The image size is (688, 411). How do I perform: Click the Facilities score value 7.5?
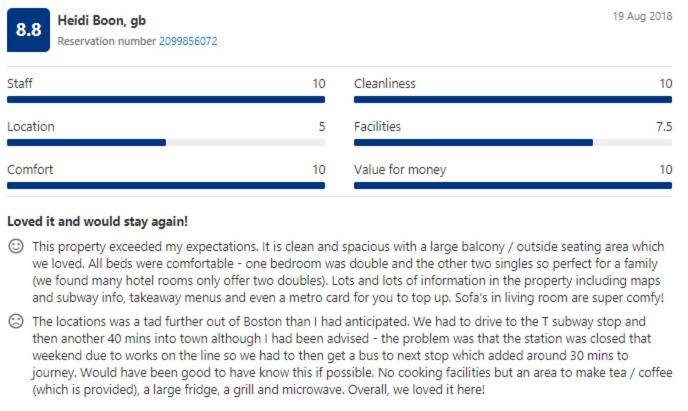[x=663, y=127]
